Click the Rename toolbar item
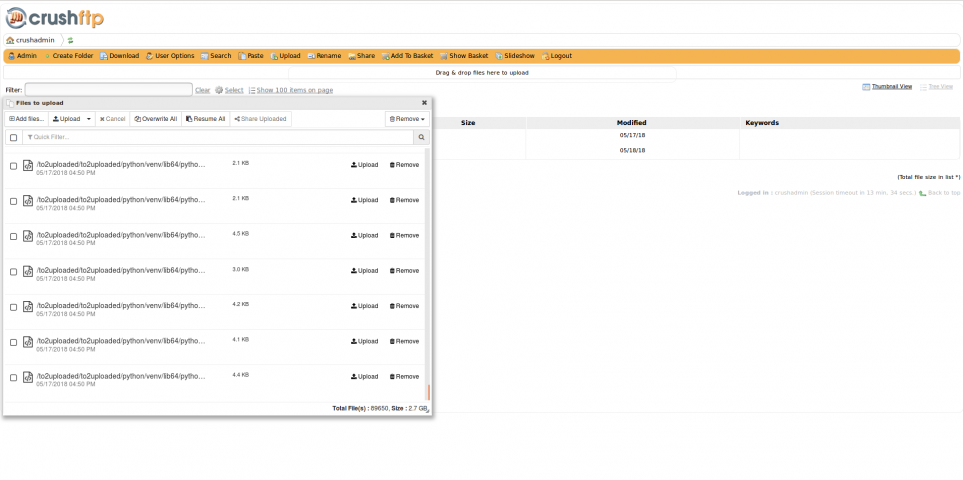 (x=324, y=56)
